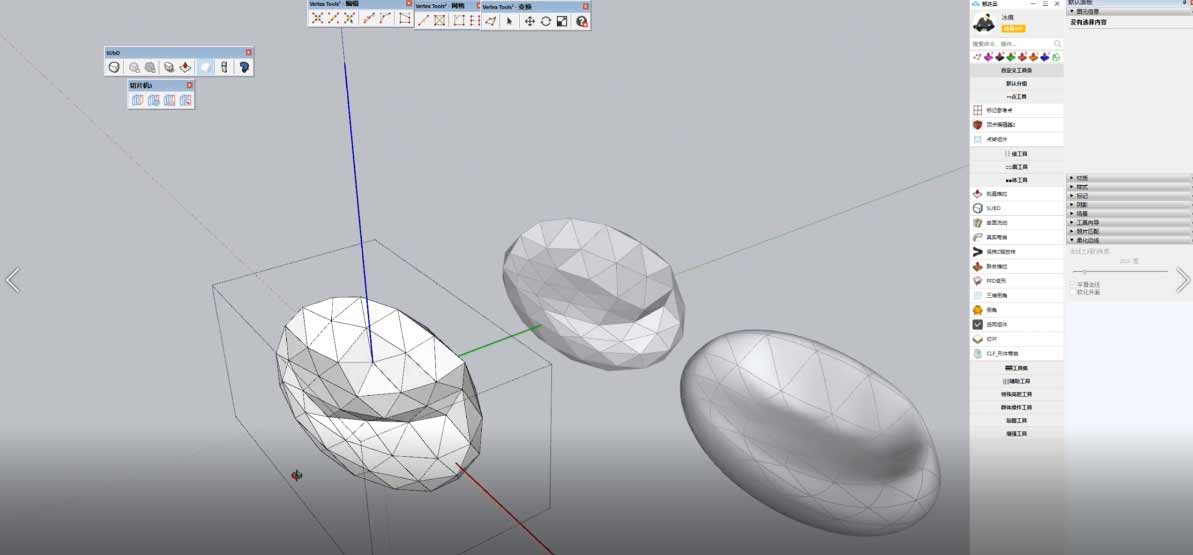Toggle the second checkbox under soften edges slider
Viewport: 1193px width, 555px height.
[1074, 292]
